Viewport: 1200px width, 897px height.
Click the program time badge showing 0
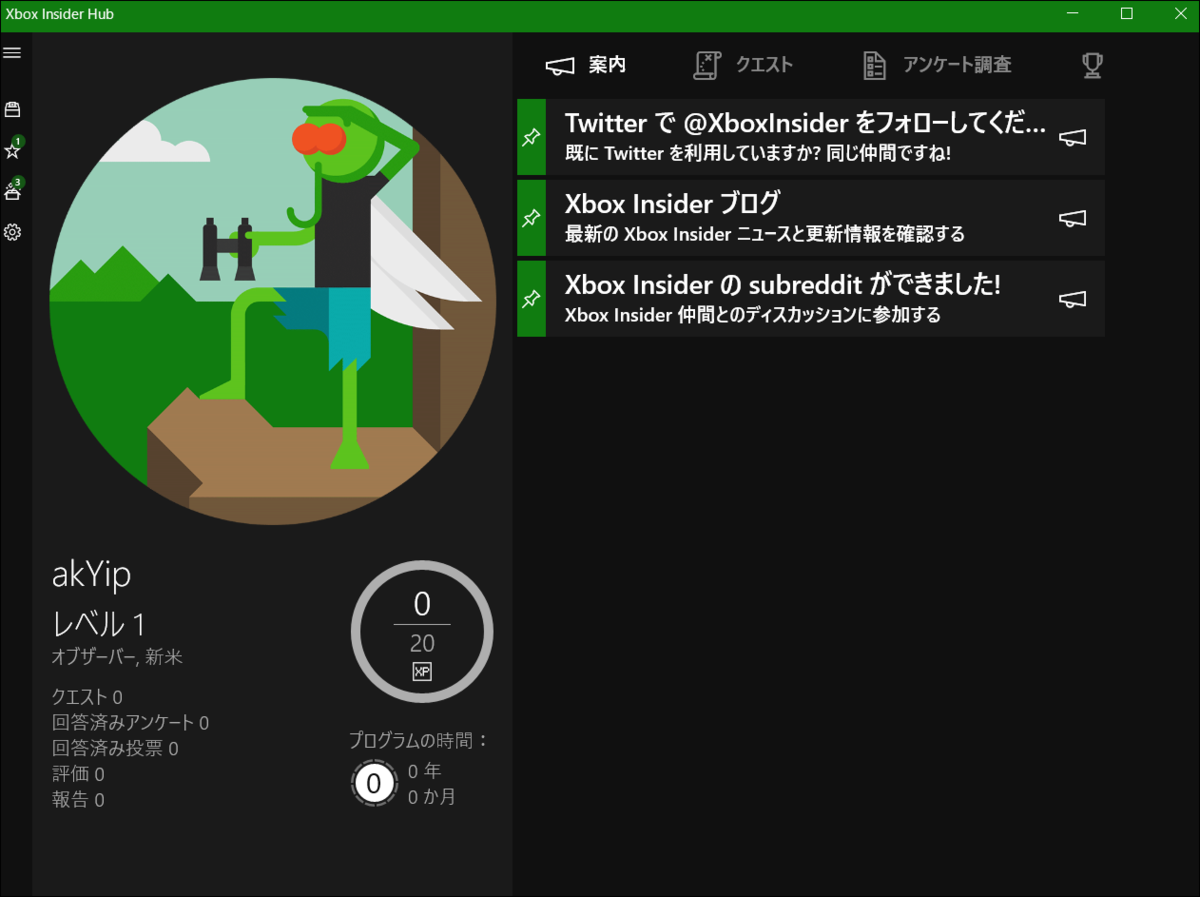(374, 783)
